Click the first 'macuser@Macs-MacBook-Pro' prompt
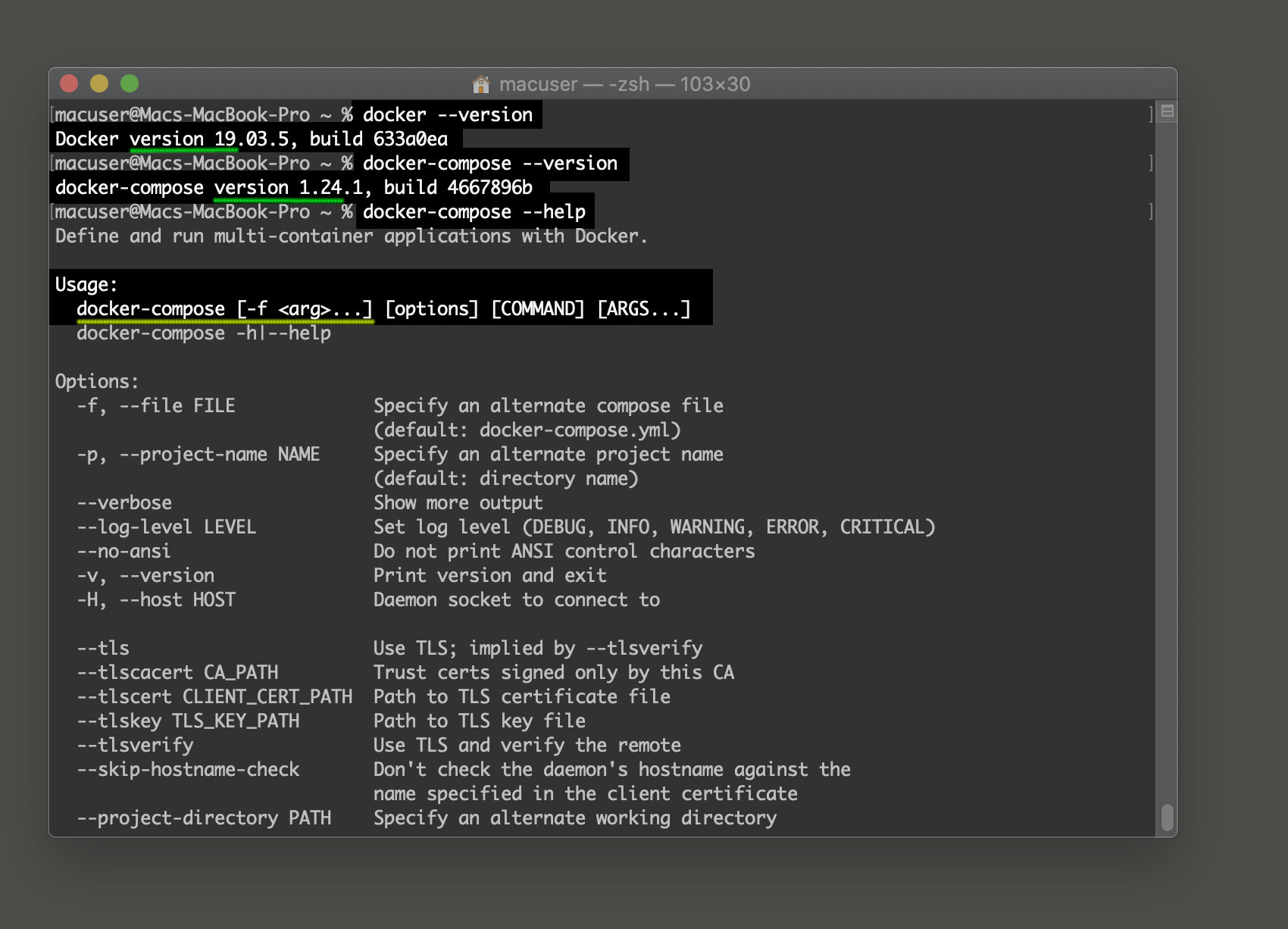 [183, 115]
